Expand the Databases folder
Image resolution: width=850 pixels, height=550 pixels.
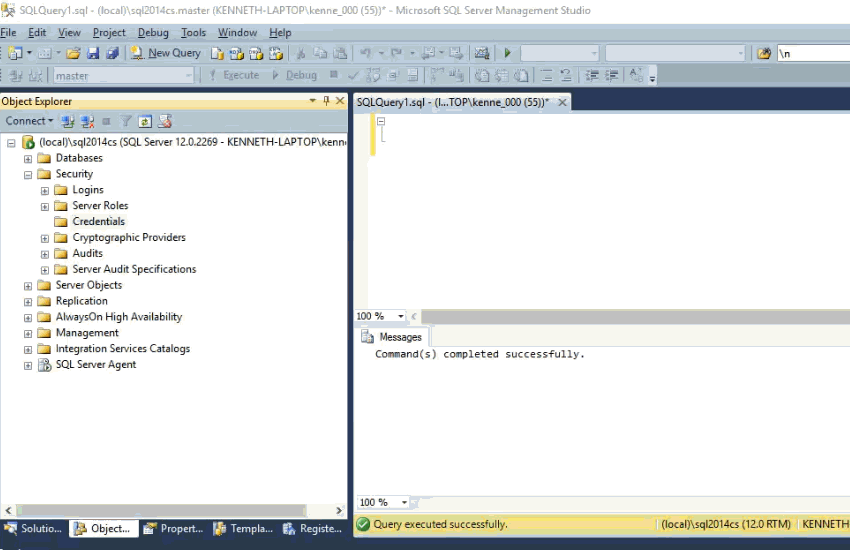28,158
